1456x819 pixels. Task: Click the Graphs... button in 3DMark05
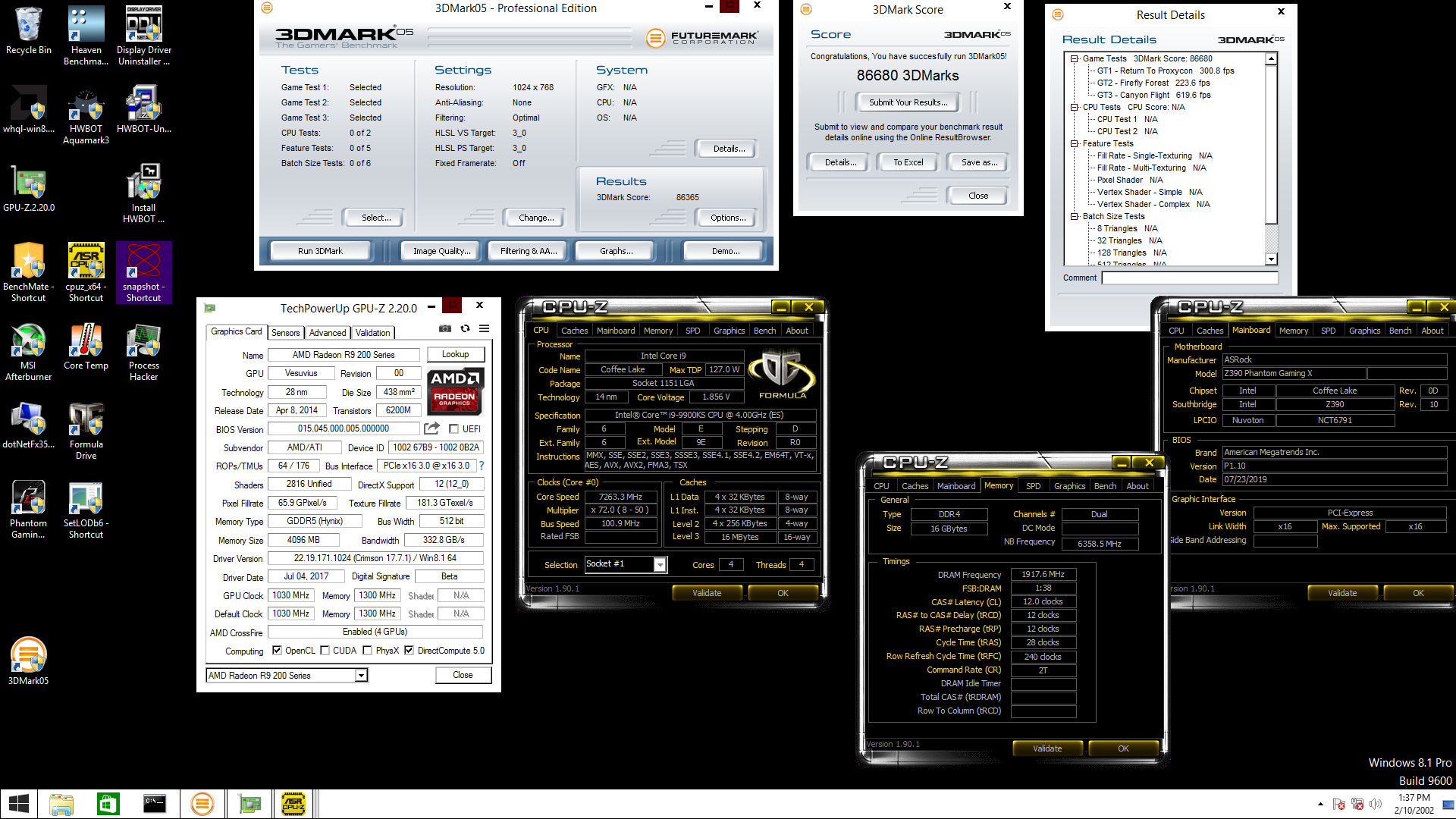[616, 251]
